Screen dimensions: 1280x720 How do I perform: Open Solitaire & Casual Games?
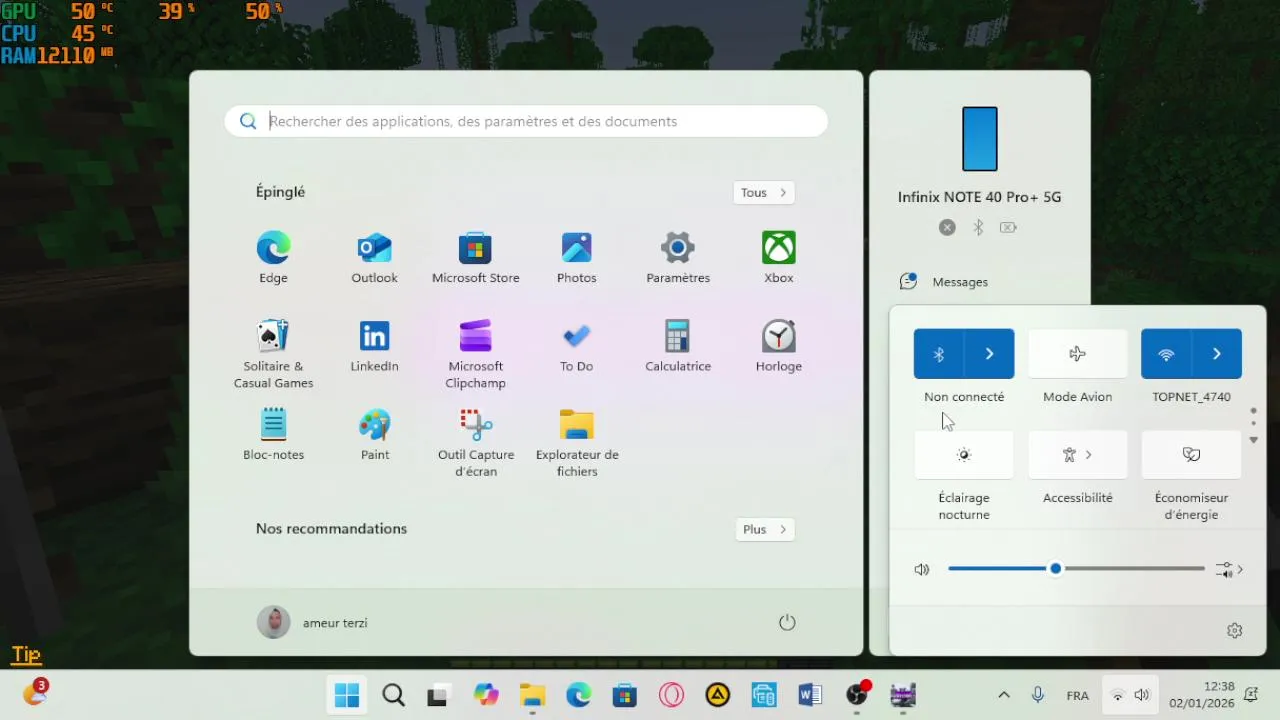pos(273,354)
